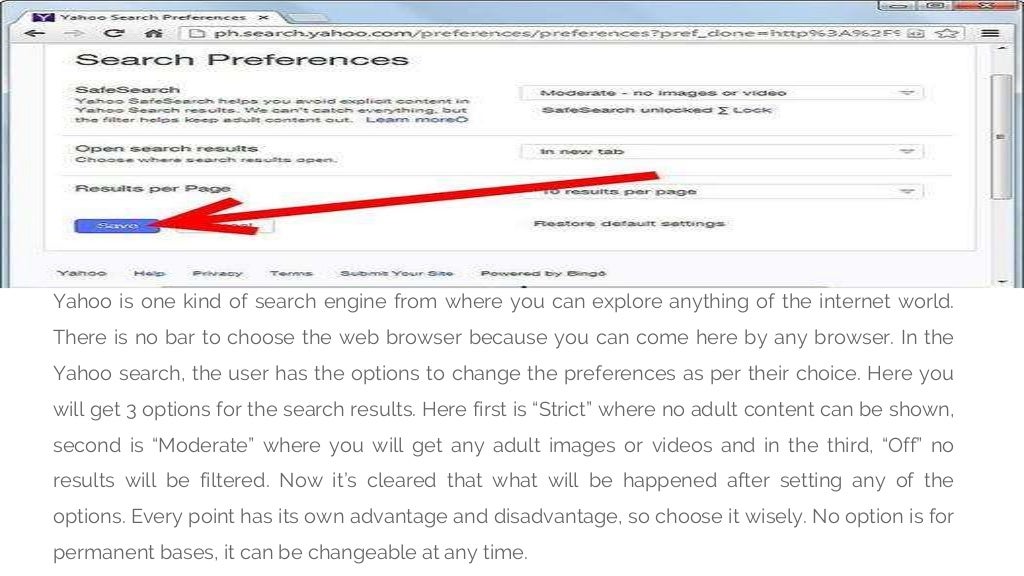Image resolution: width=1024 pixels, height=576 pixels.
Task: Click Submit Your Site footer link
Action: point(396,273)
